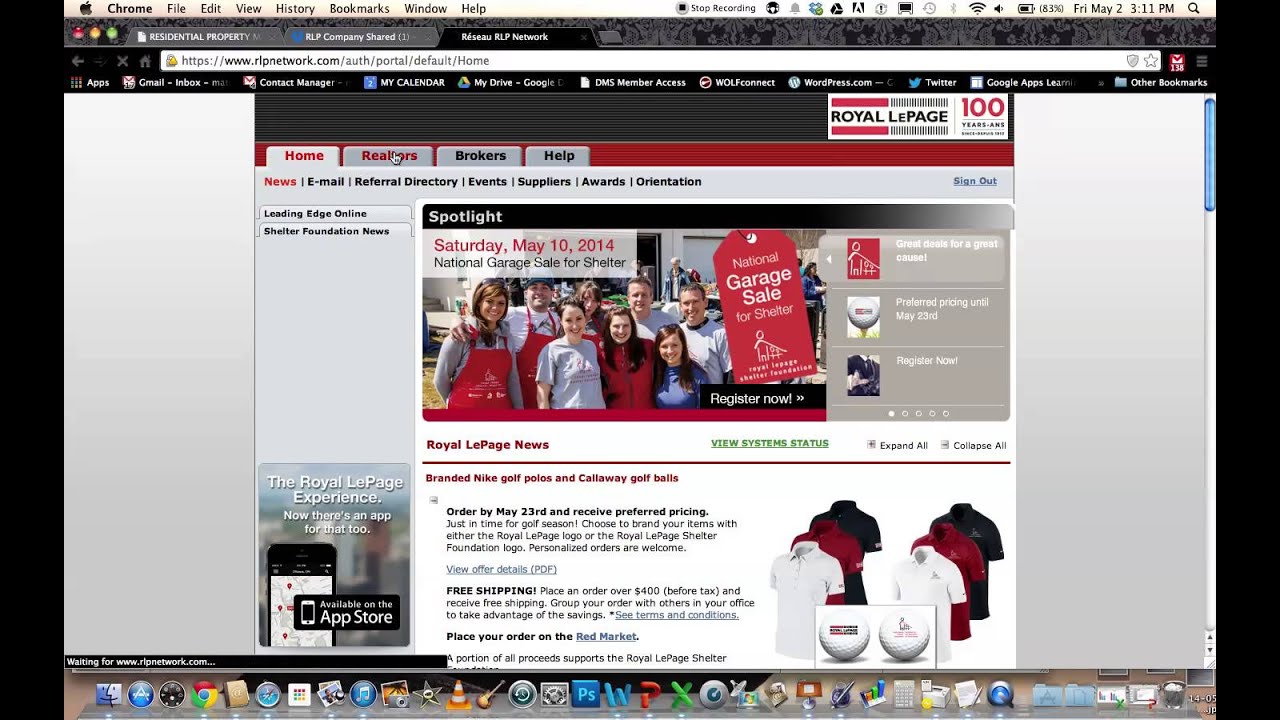This screenshot has height=720, width=1280.
Task: Open System Preferences from the dock
Action: point(554,694)
